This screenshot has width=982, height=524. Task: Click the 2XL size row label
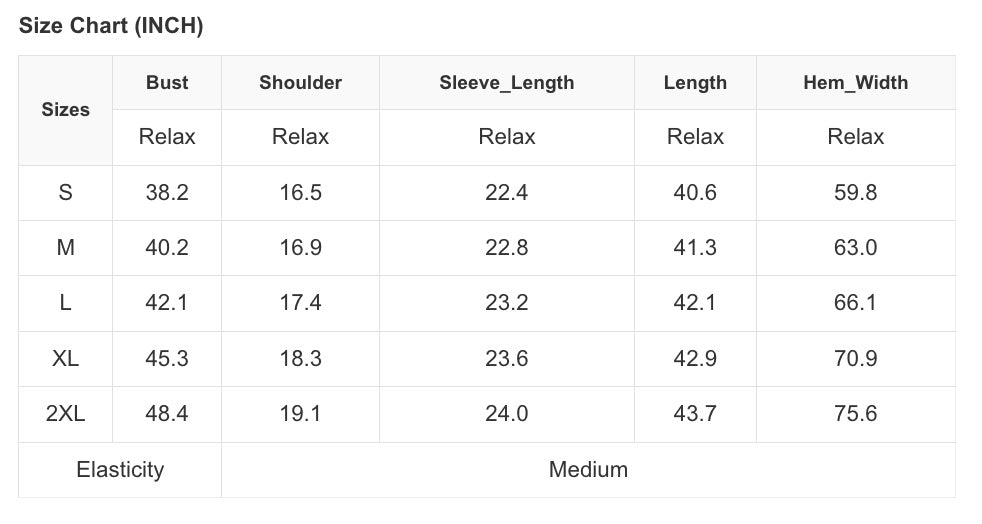pyautogui.click(x=66, y=414)
